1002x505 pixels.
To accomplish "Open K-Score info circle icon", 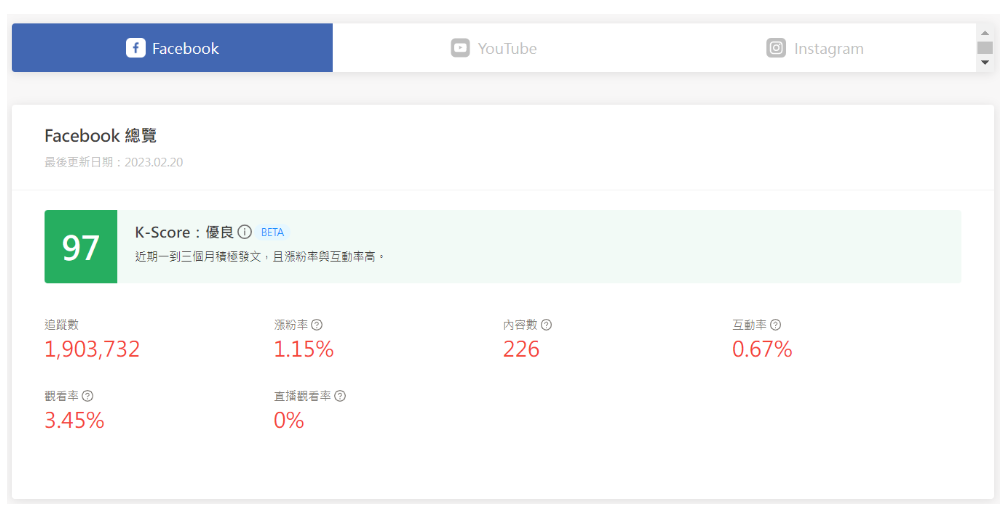I will (x=244, y=231).
